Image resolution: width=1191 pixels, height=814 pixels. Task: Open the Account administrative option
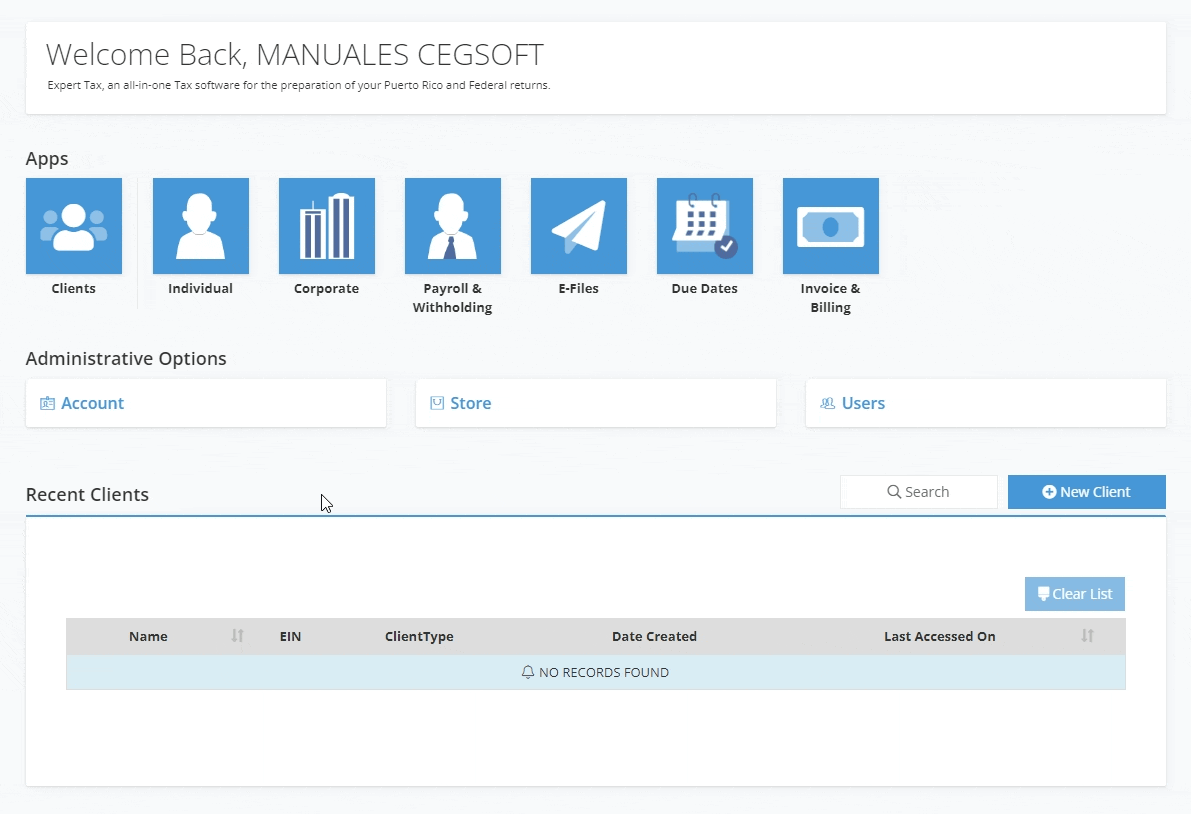93,404
